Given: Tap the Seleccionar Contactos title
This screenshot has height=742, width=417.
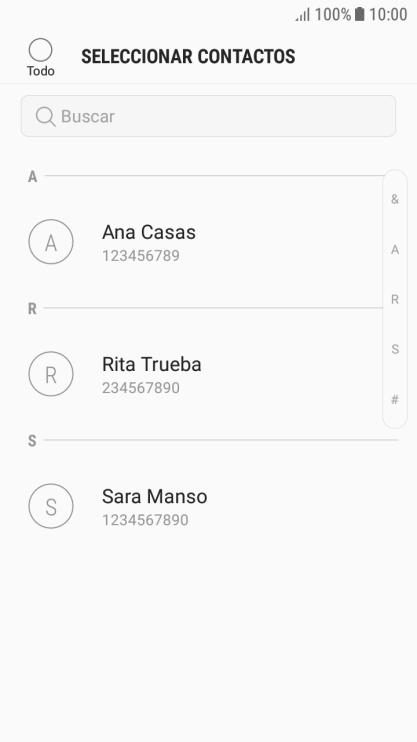Looking at the screenshot, I should point(188,57).
